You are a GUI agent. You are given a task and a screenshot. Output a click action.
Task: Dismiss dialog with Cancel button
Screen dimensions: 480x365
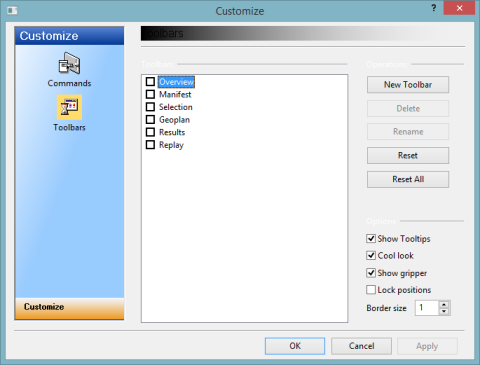[361, 346]
